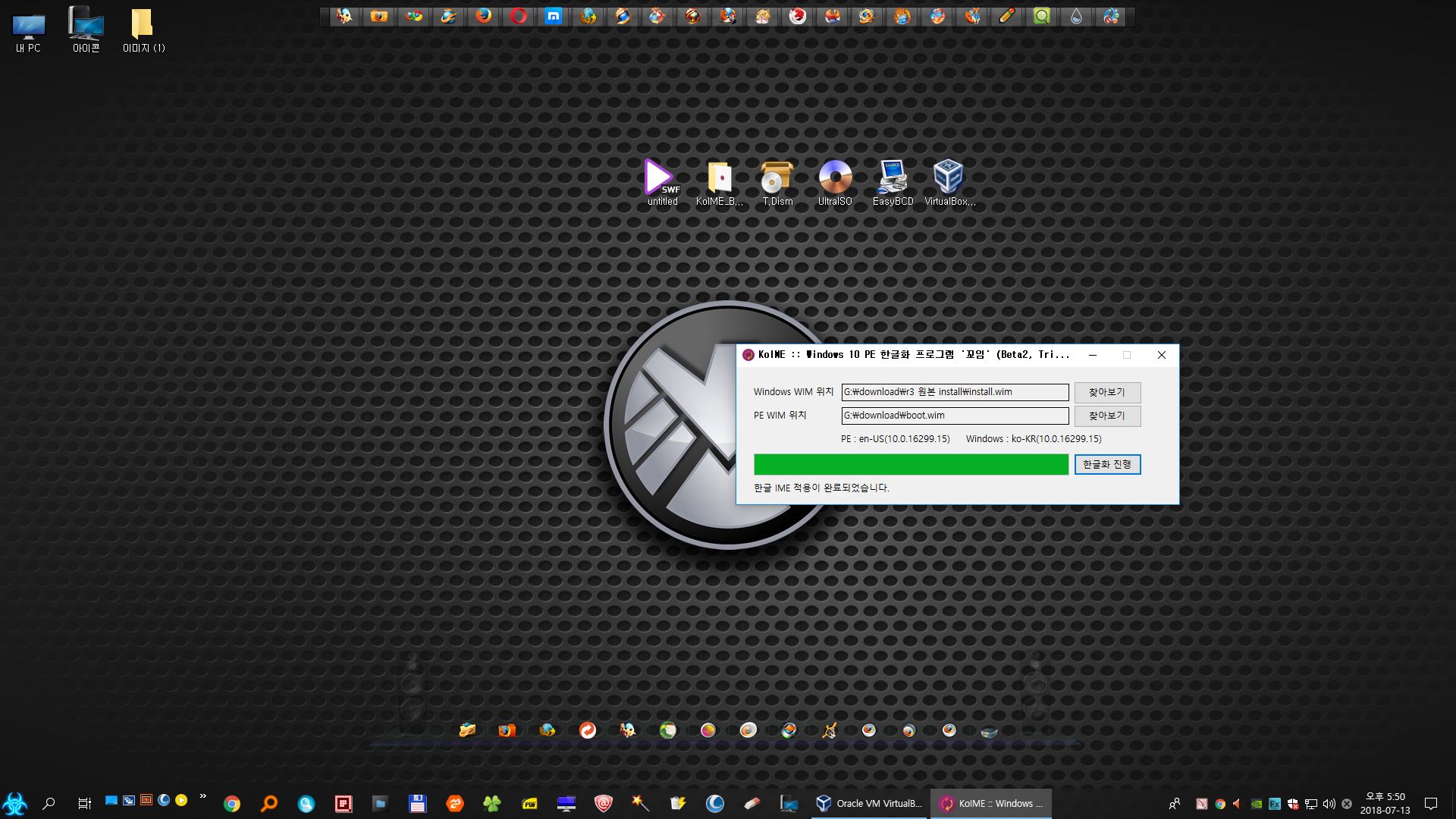Launch UltraISO desktop shortcut
Image resolution: width=1456 pixels, height=819 pixels.
pyautogui.click(x=835, y=183)
